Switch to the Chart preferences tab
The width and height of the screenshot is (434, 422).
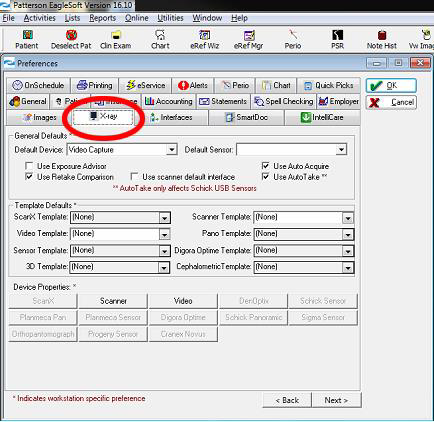point(276,86)
